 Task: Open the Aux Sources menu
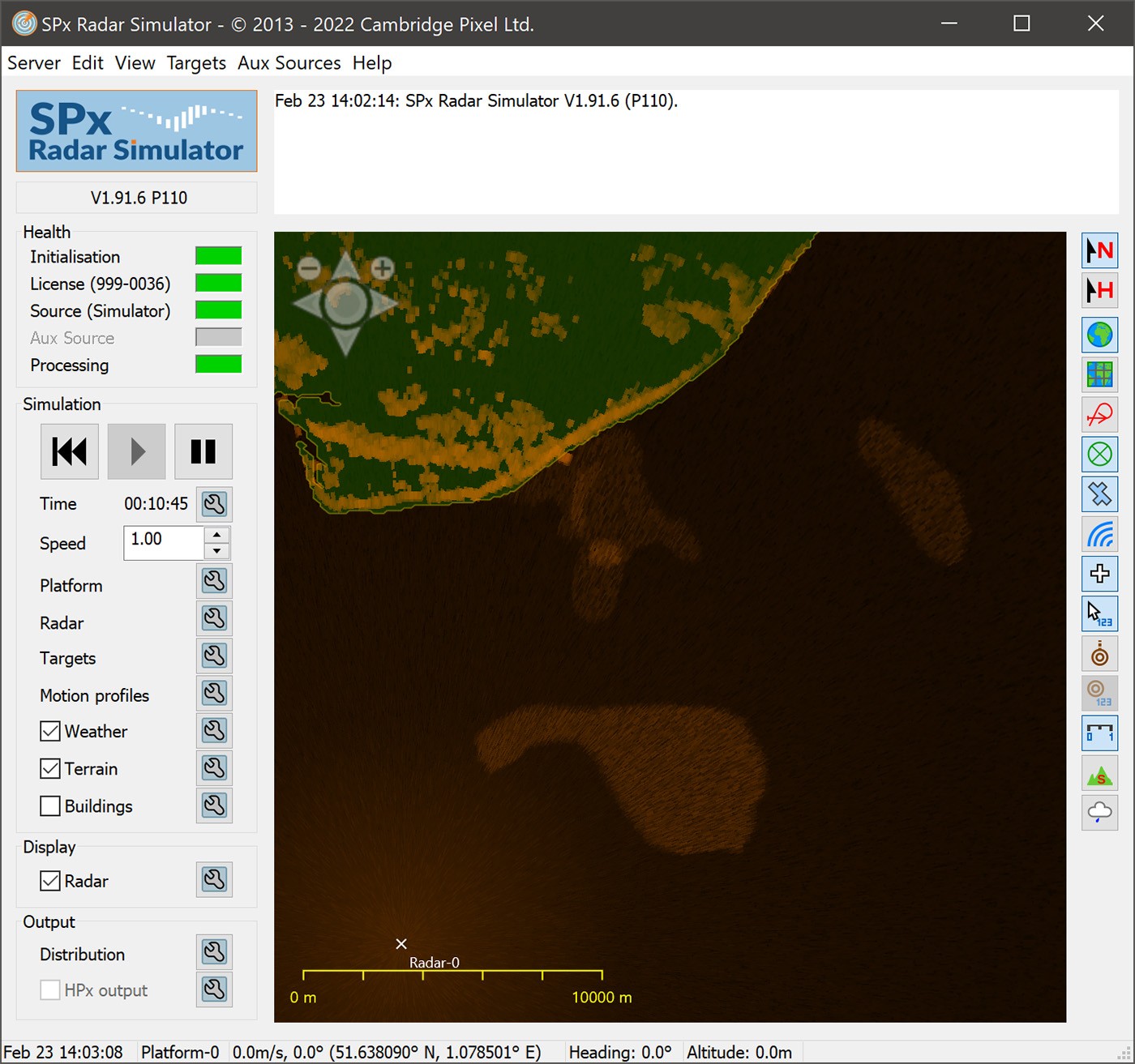(x=289, y=63)
